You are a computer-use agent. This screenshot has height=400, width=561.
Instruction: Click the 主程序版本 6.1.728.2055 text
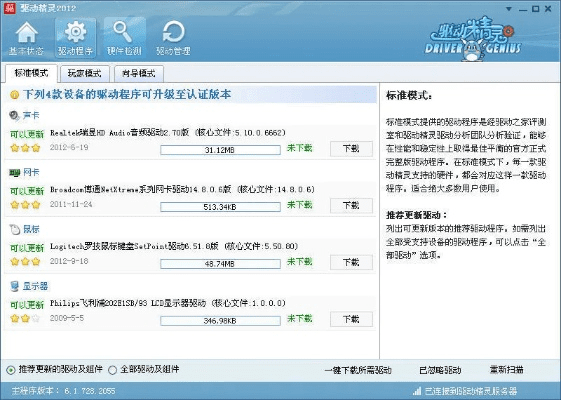coord(64,391)
